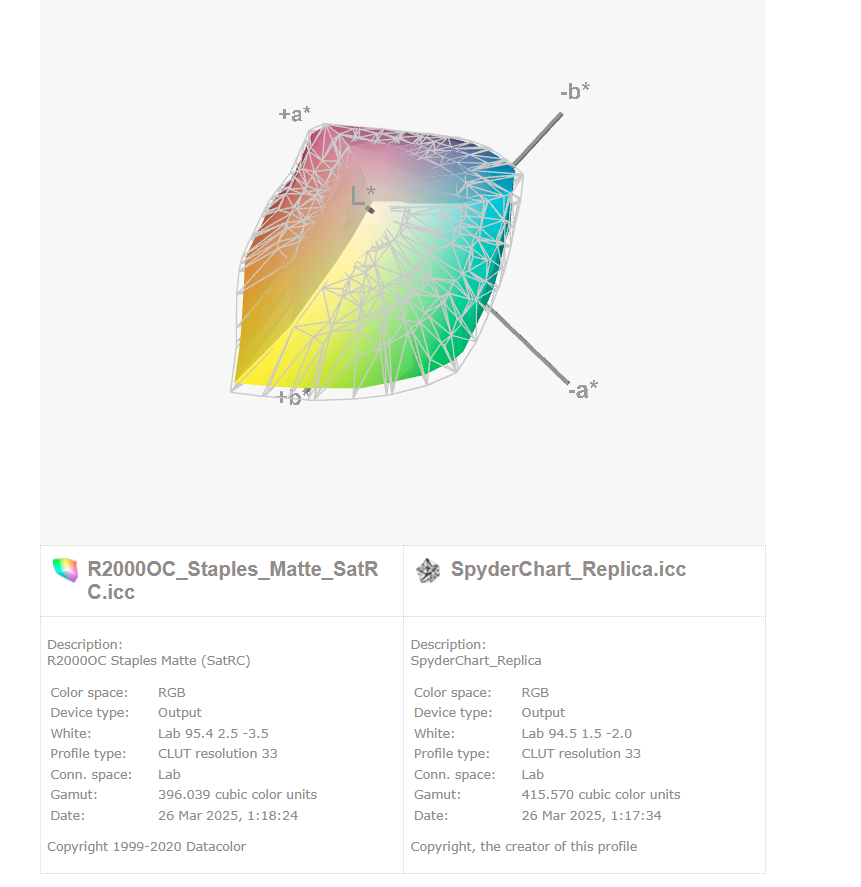Select the R2000OC_Staples_Matte_SatRC.icc profile title
Image resolution: width=861 pixels, height=887 pixels.
(232, 580)
